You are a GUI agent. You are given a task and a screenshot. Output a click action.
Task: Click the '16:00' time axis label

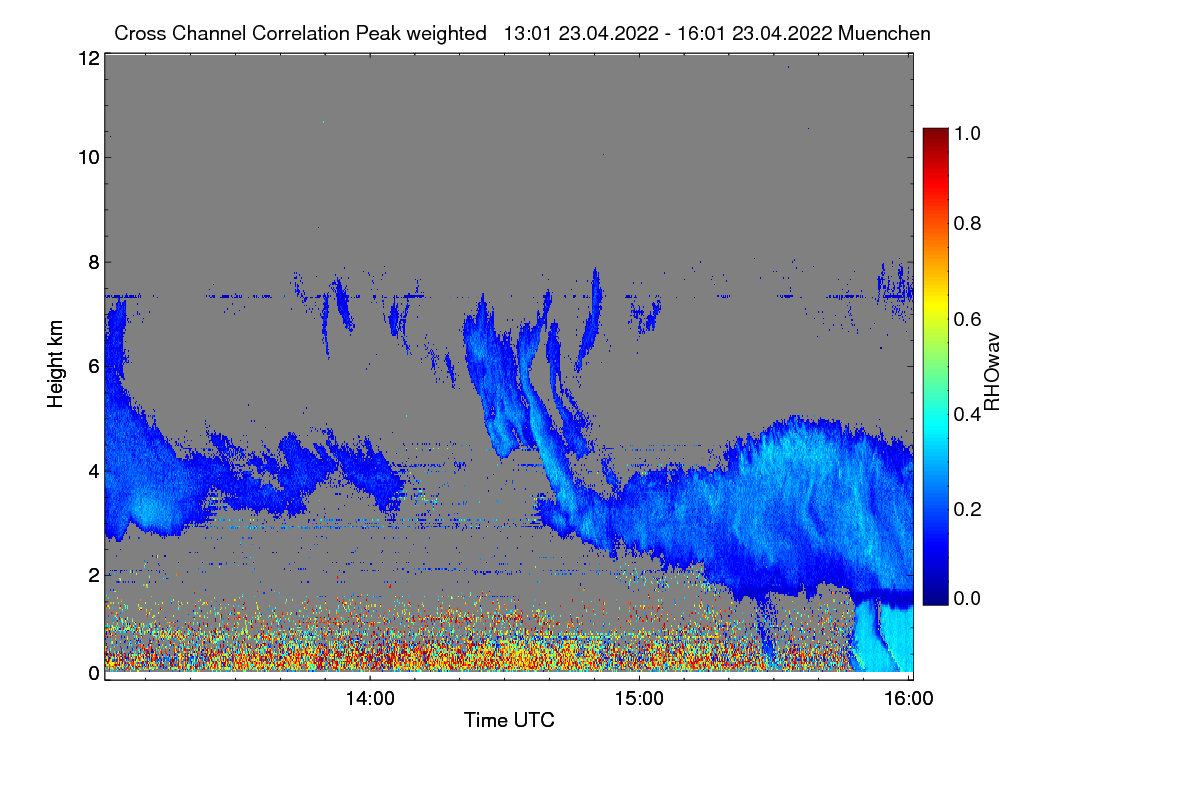[908, 699]
